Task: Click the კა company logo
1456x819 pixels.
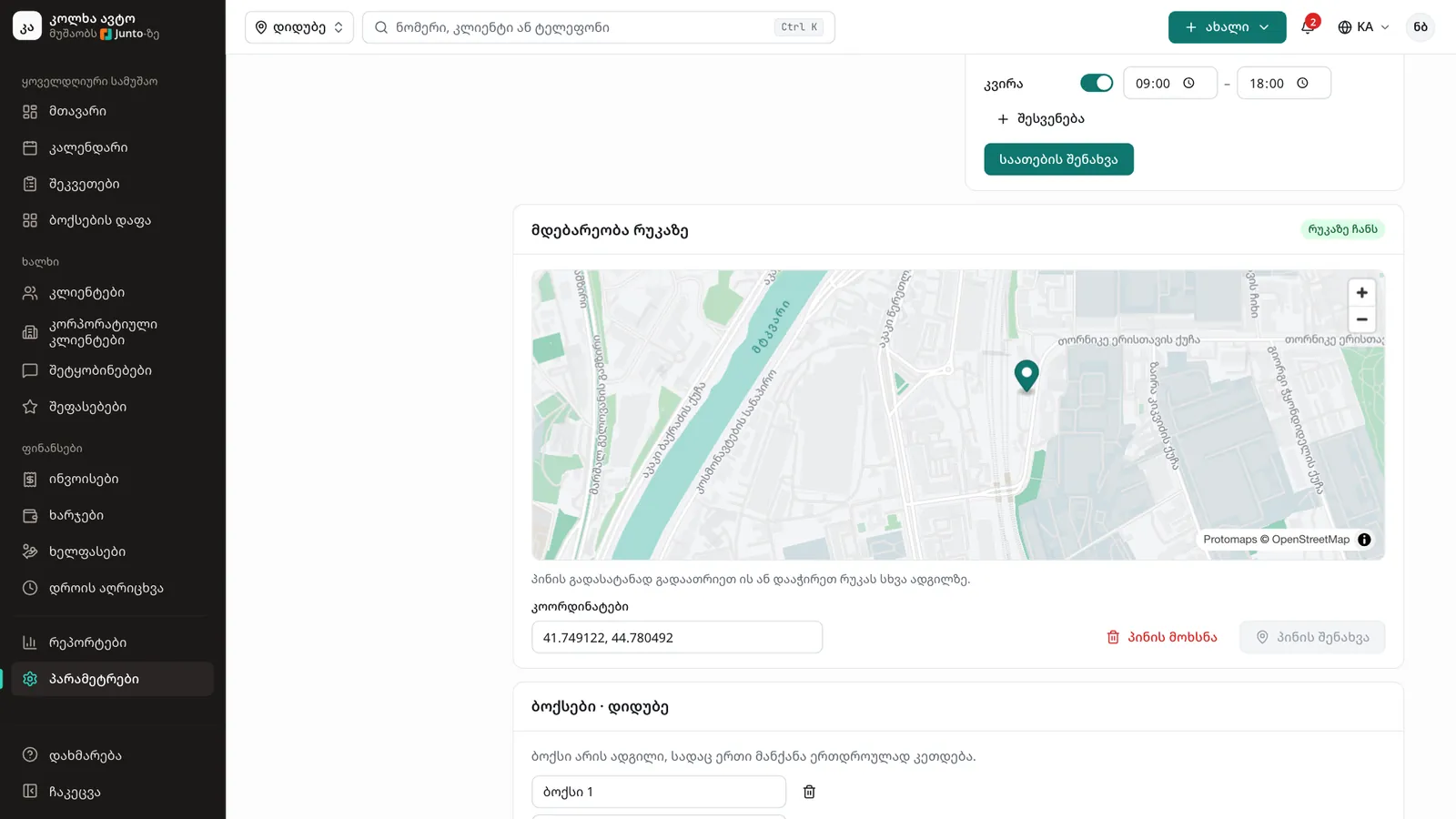Action: (x=27, y=26)
